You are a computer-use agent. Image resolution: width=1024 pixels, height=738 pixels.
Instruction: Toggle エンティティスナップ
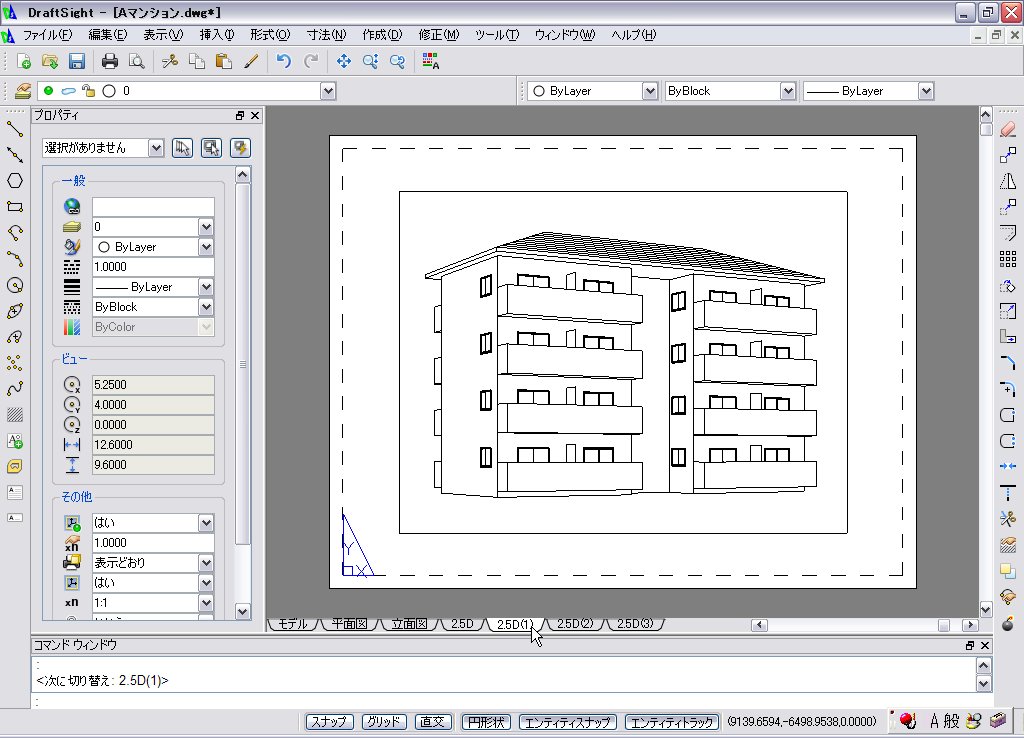point(568,722)
